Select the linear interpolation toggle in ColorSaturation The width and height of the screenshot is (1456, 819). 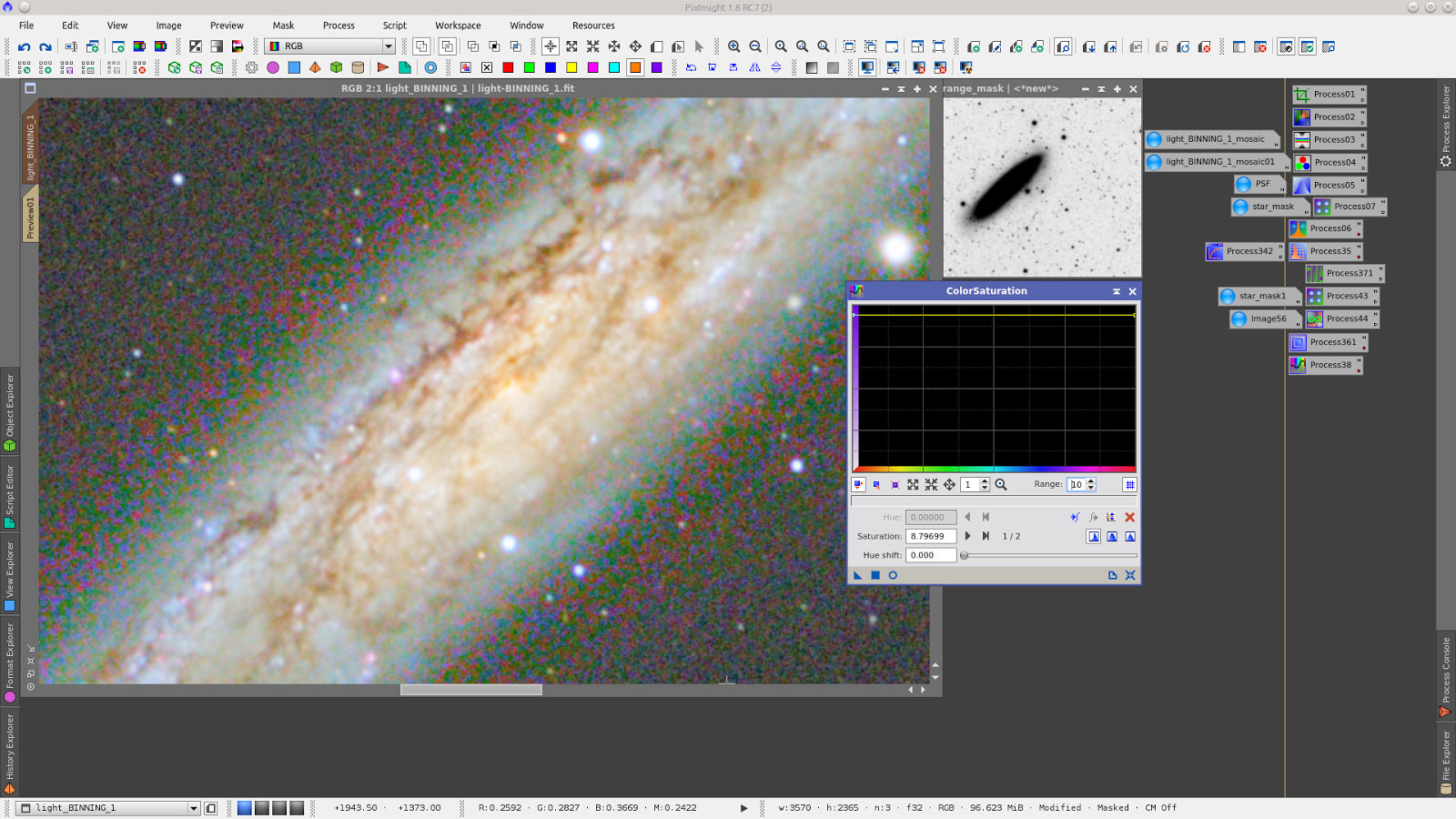point(1130,536)
